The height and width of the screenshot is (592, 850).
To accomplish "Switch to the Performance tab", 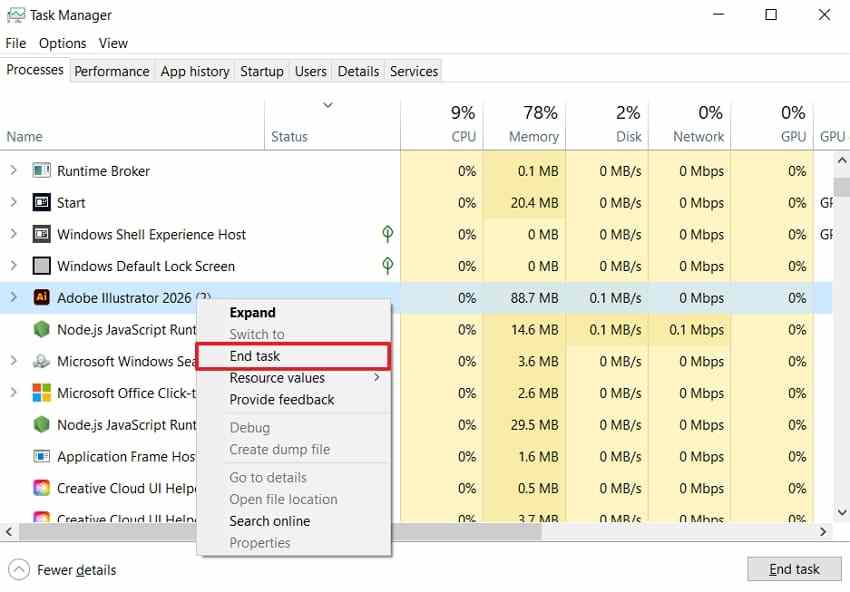I will (x=112, y=71).
